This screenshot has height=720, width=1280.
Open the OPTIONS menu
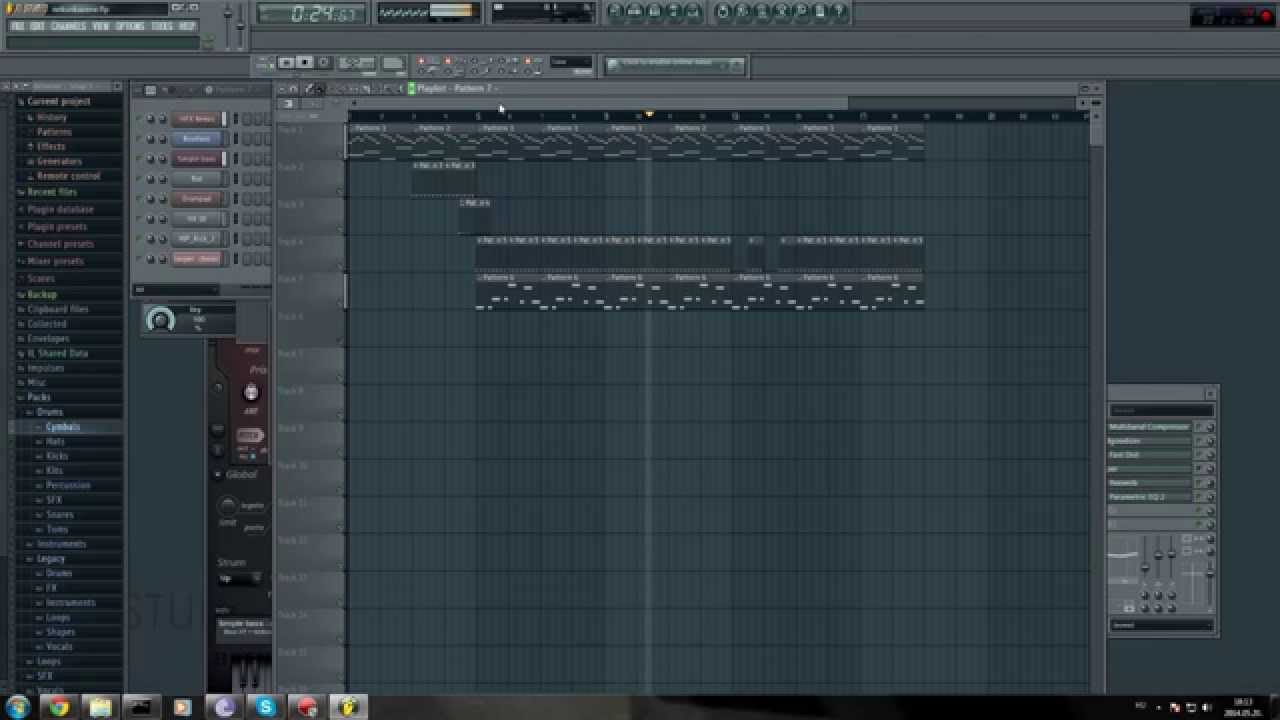130,26
